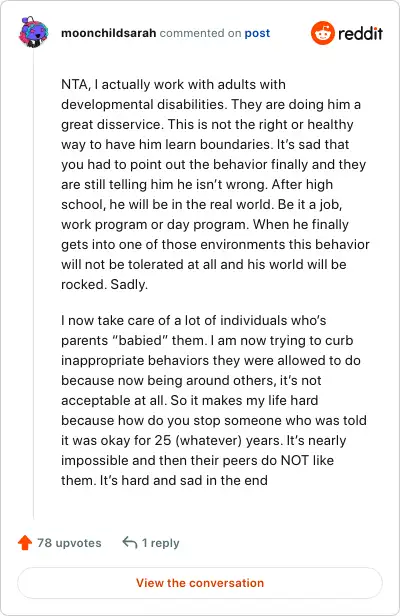Open moonchildsarah's avatar image
Image resolution: width=400 pixels, height=616 pixels.
(33, 32)
